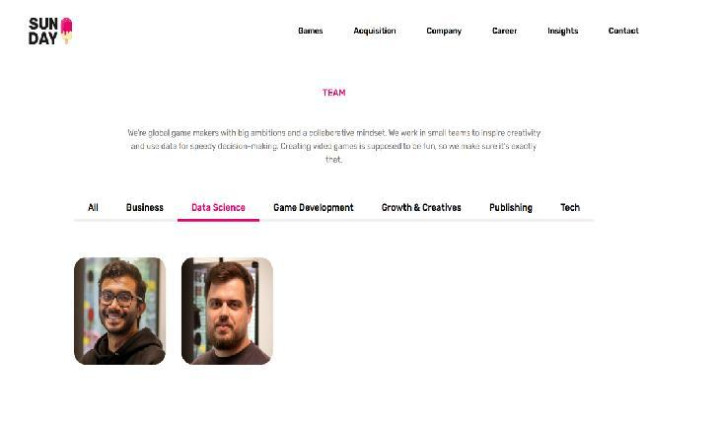Open the Contact page link
This screenshot has height=424, width=720.
[x=623, y=31]
